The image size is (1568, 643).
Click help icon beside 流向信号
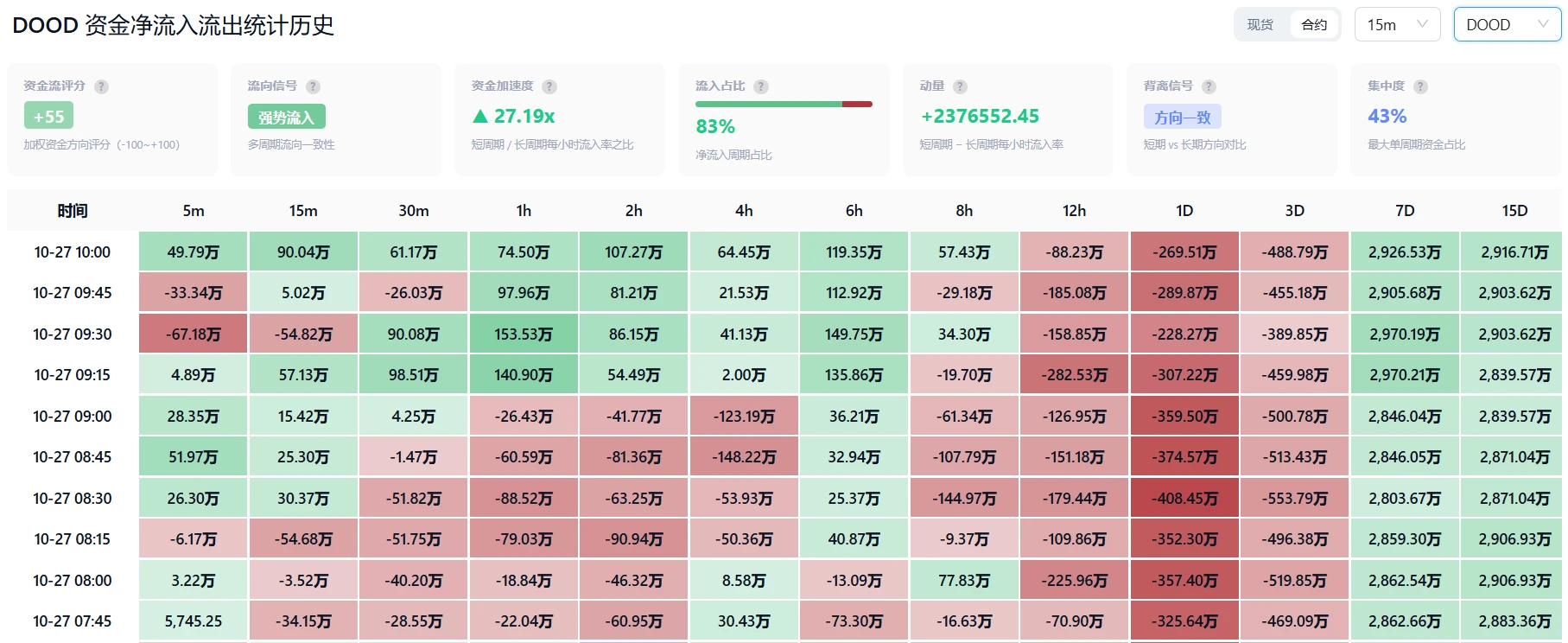pyautogui.click(x=313, y=86)
